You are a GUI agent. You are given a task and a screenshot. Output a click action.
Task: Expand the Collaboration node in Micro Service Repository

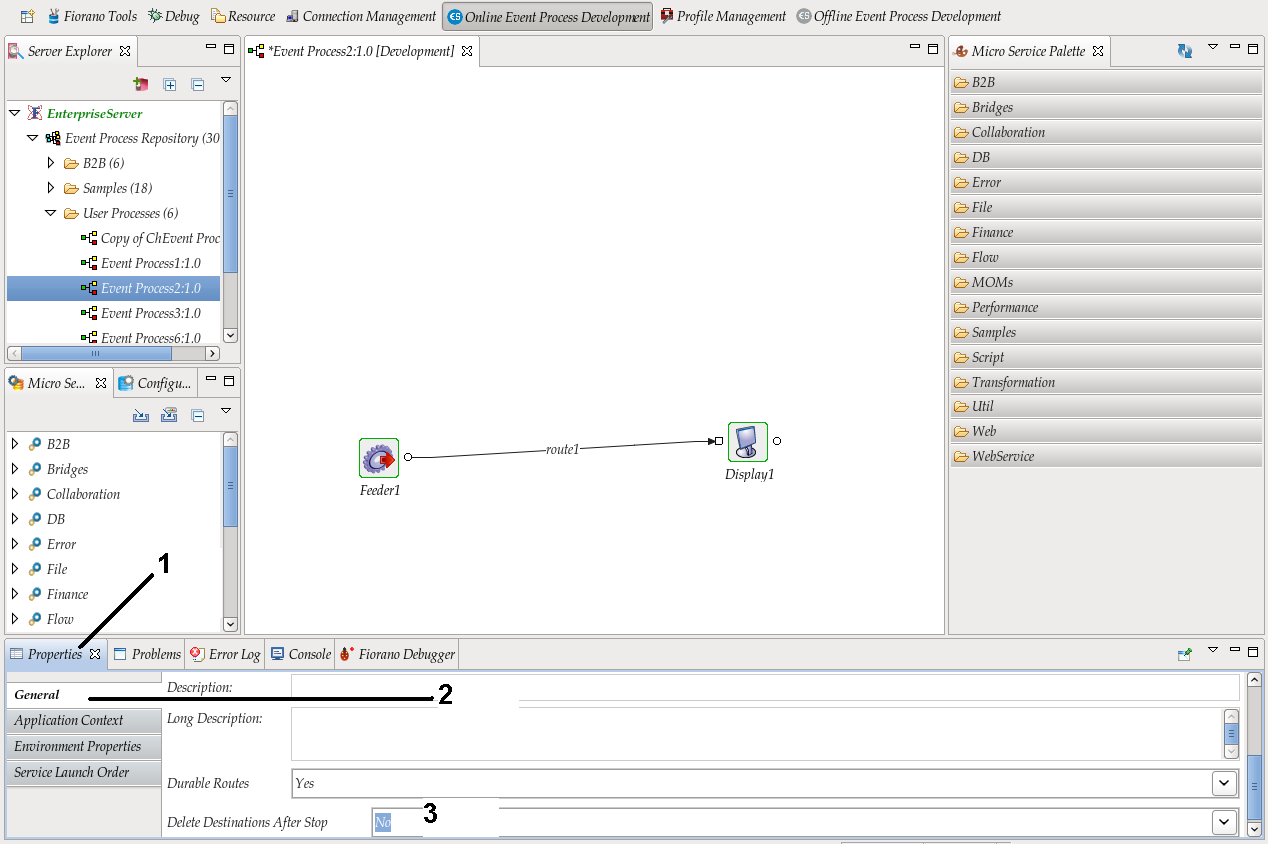click(15, 494)
